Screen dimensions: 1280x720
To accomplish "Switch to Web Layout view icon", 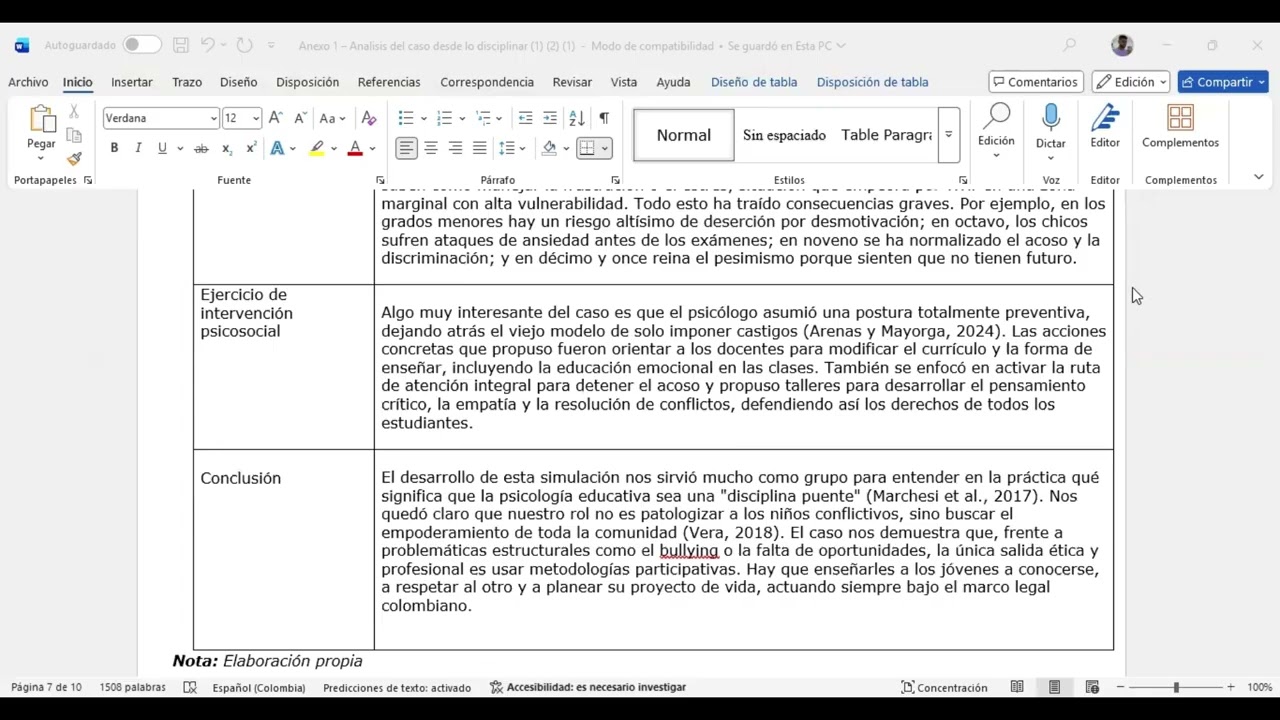I will point(1092,687).
